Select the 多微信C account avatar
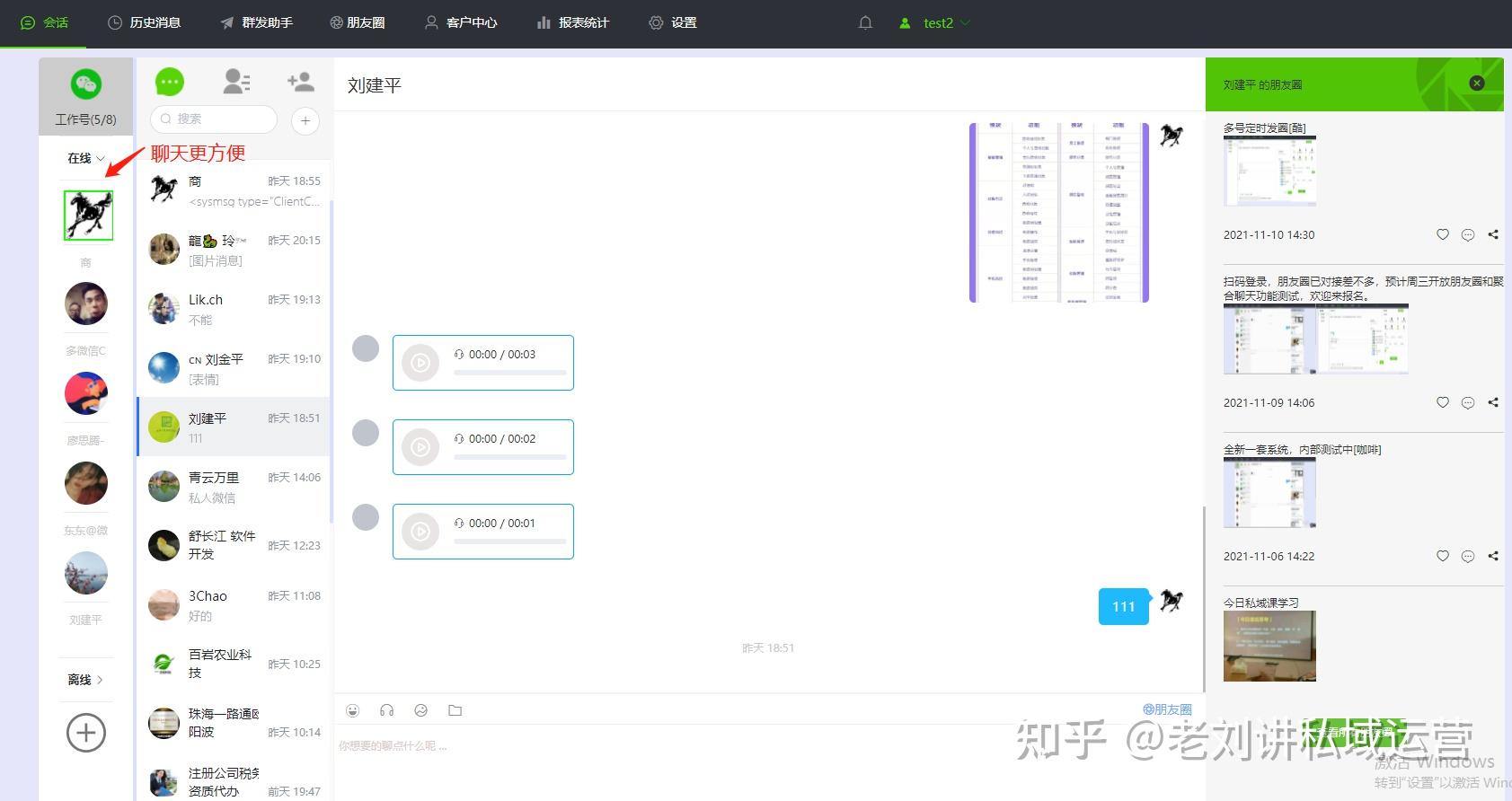 click(86, 304)
